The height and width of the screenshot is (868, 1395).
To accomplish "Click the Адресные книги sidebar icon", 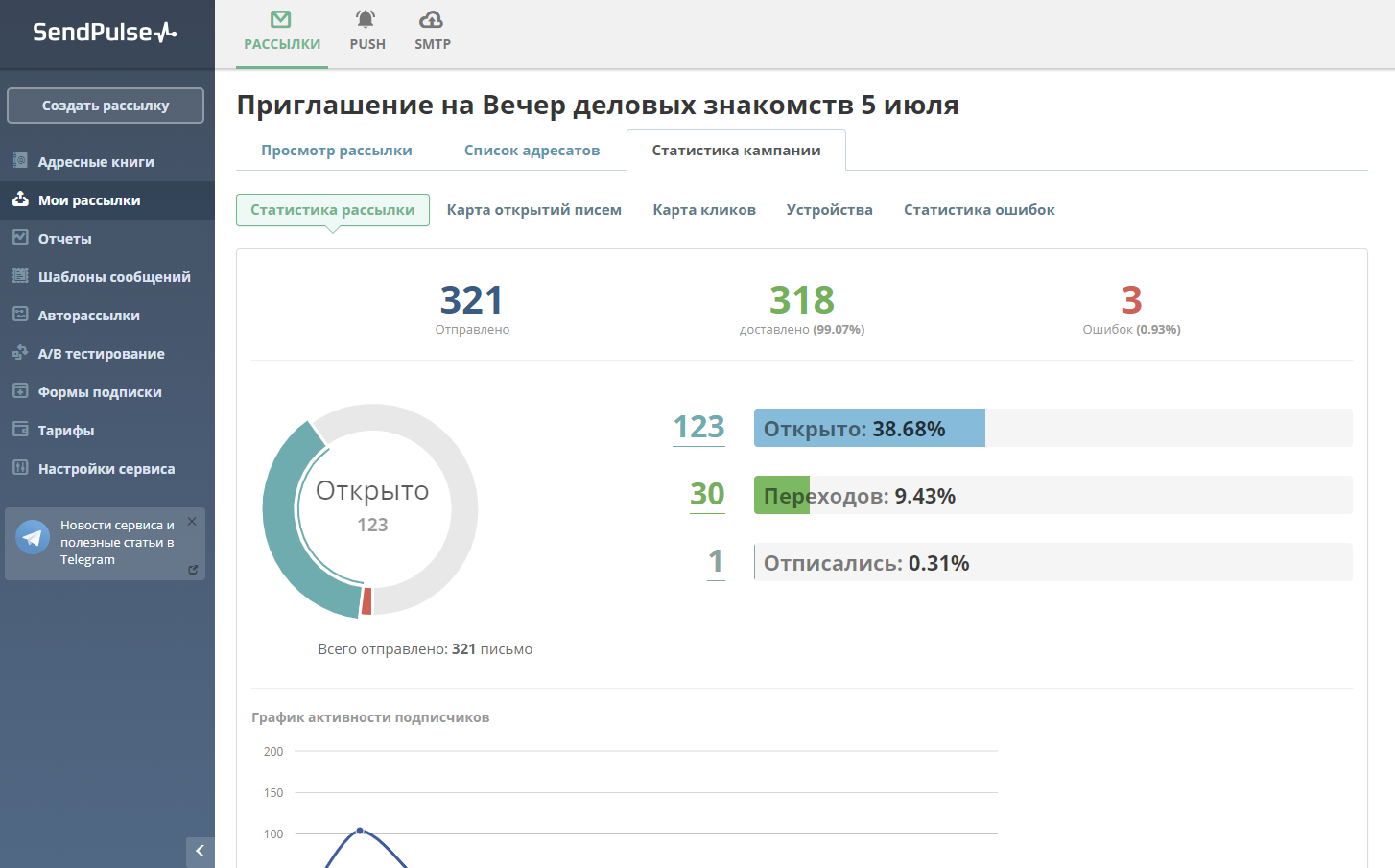I will tap(20, 161).
